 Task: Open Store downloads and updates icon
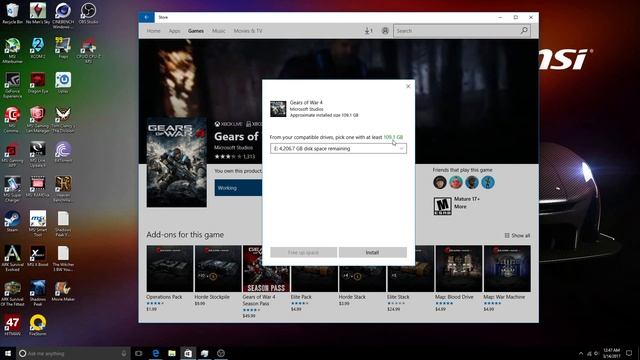coord(368,31)
